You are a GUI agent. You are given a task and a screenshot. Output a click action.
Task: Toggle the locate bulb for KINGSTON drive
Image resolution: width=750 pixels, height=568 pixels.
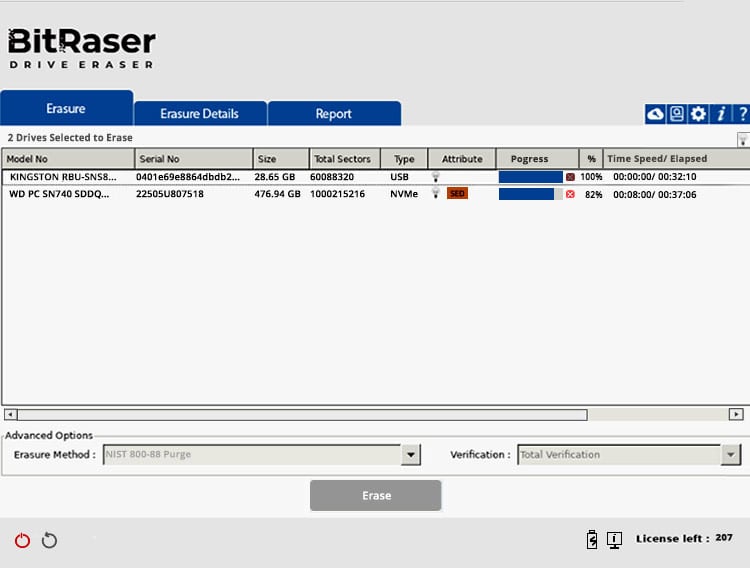pos(435,177)
